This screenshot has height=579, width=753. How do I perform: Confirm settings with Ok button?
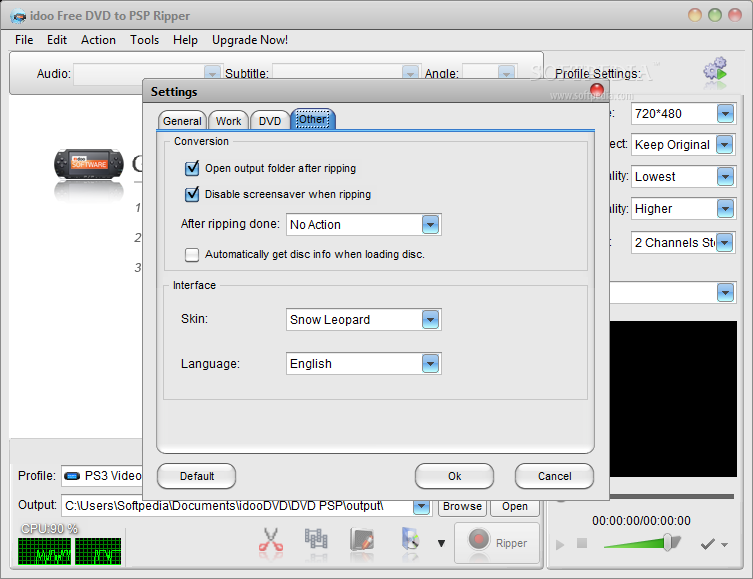click(x=454, y=476)
